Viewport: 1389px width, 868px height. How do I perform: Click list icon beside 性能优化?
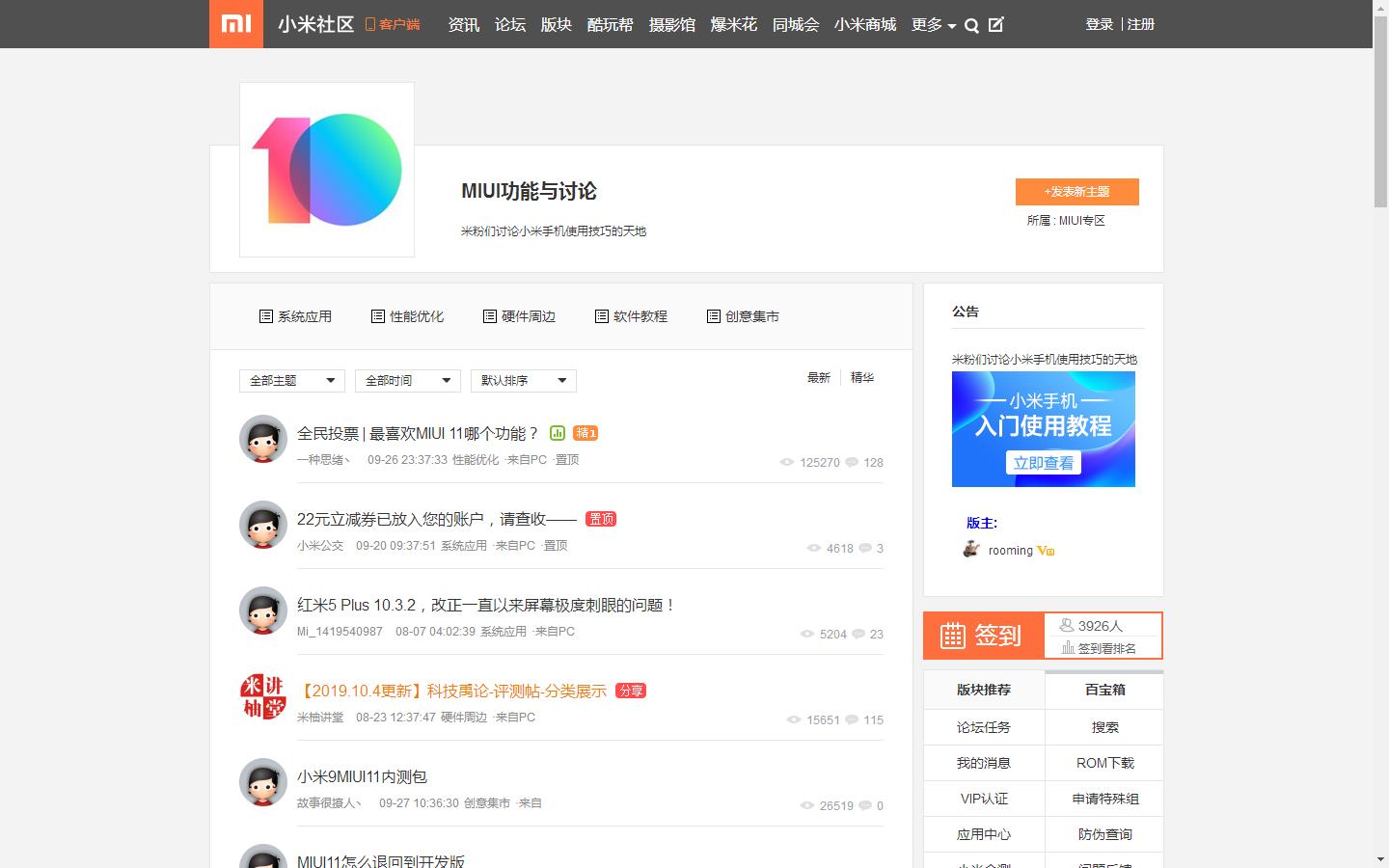[377, 316]
